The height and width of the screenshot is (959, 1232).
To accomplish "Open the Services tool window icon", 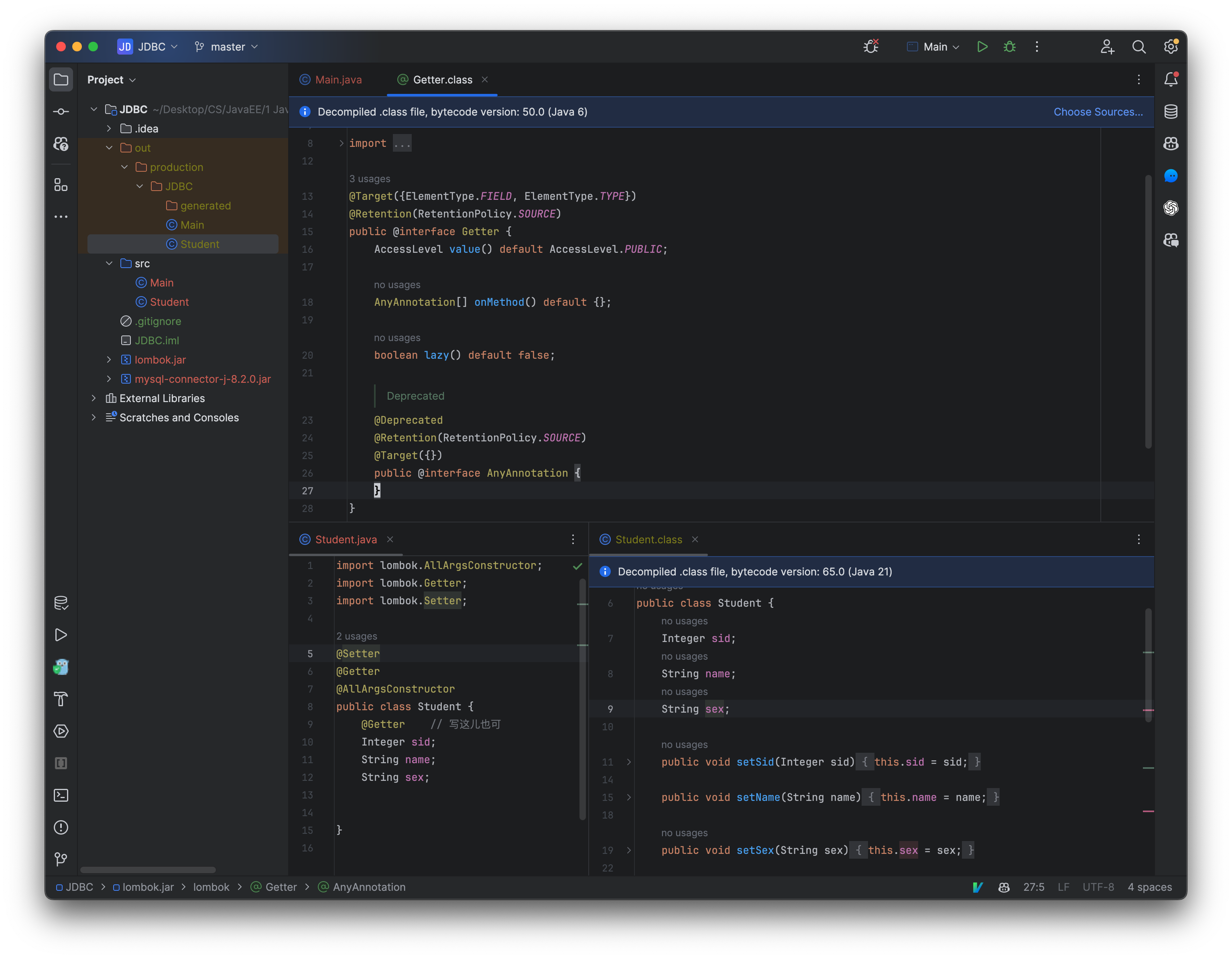I will pos(61,731).
